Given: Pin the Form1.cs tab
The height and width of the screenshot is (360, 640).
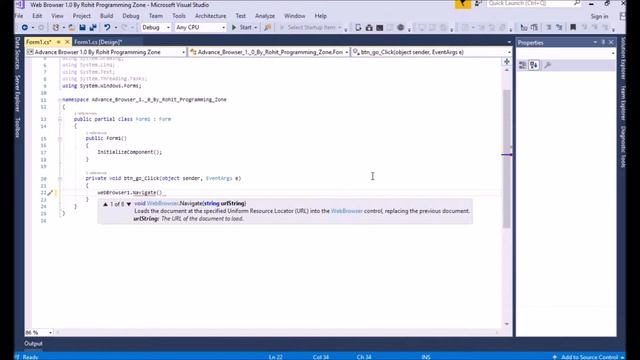Looking at the screenshot, I should 58,42.
